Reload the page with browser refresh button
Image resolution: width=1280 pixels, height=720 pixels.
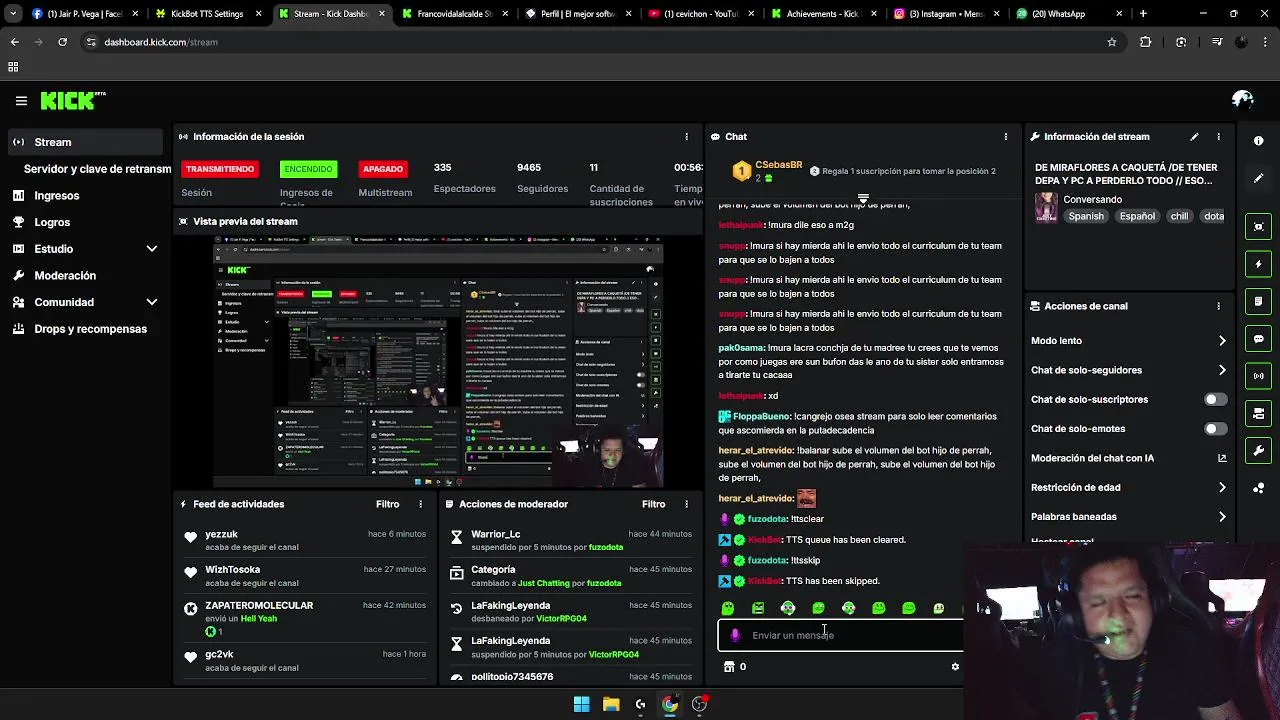(x=62, y=42)
